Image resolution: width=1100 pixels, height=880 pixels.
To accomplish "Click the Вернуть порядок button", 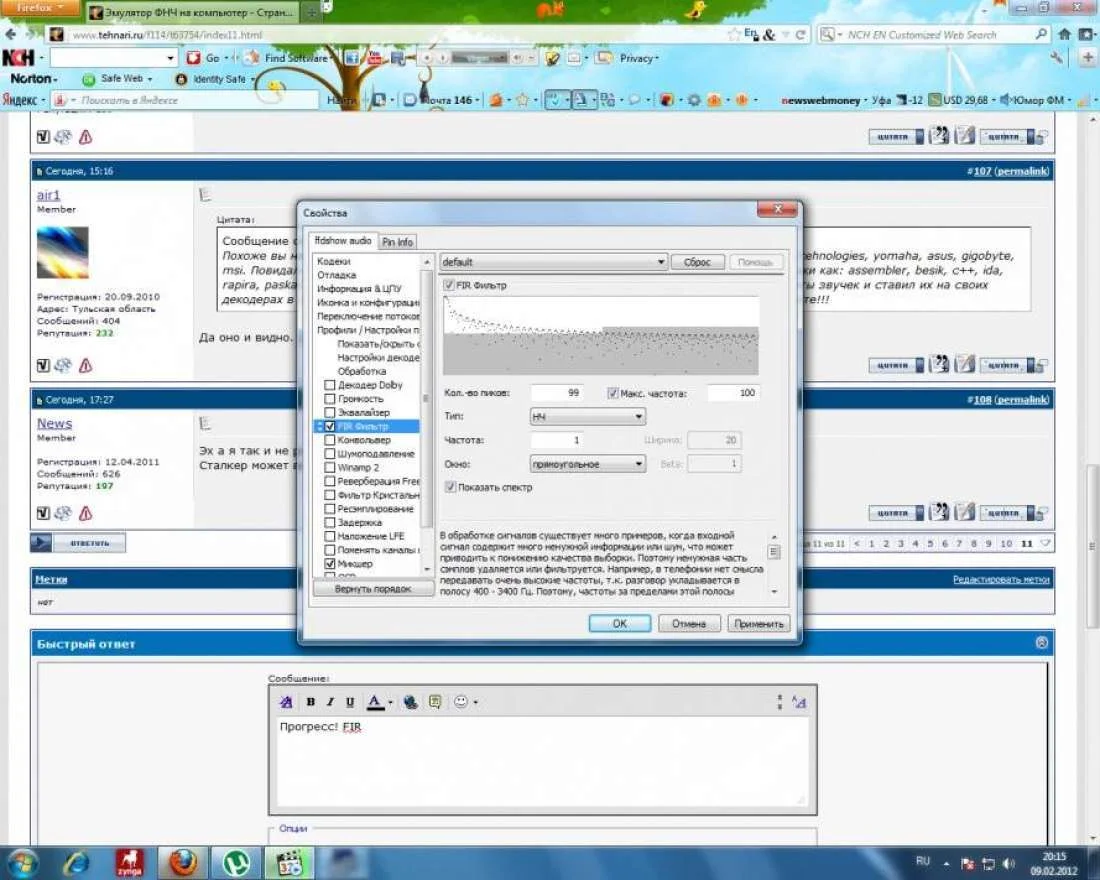I will 373,589.
